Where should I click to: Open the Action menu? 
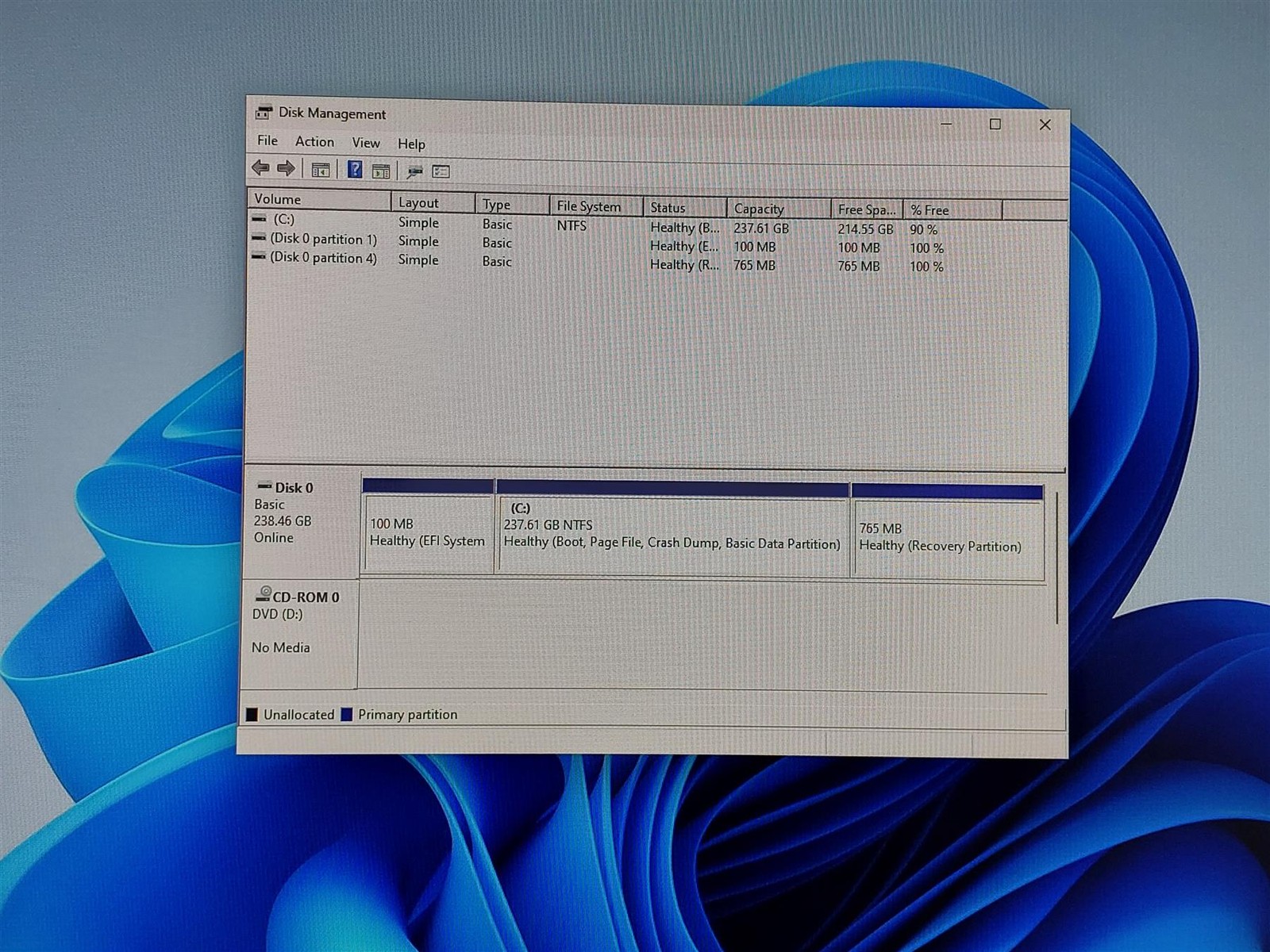314,141
